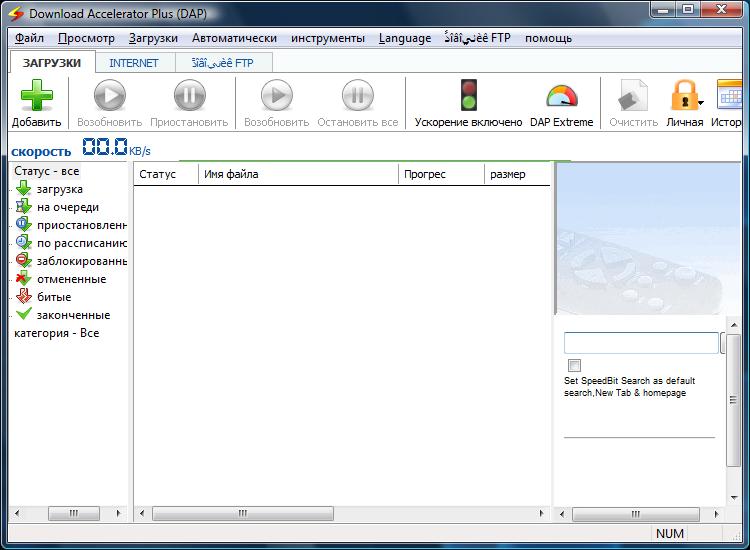Image resolution: width=750 pixels, height=550 pixels.
Task: Click the traffic light Ускорение включено icon
Action: (x=468, y=97)
